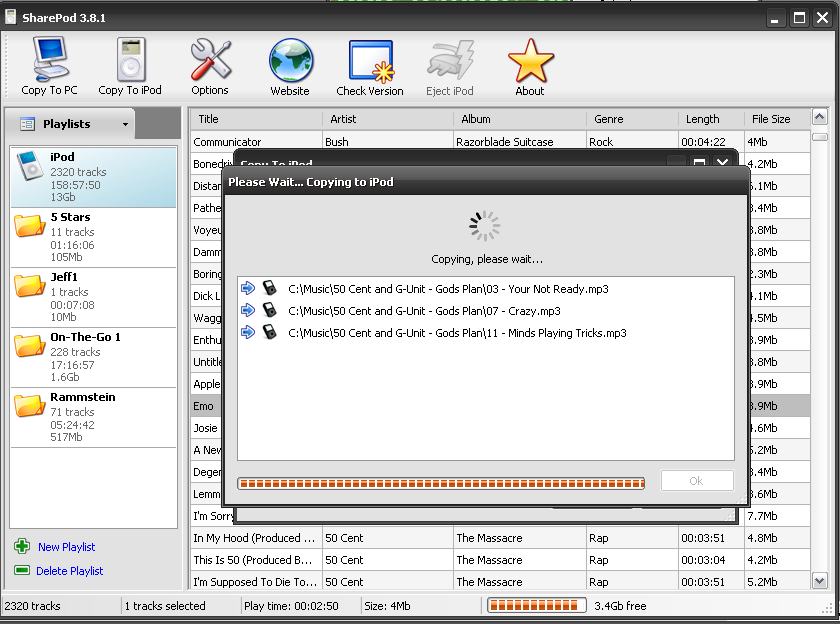
Task: Select the Communicator track row
Action: [x=500, y=141]
